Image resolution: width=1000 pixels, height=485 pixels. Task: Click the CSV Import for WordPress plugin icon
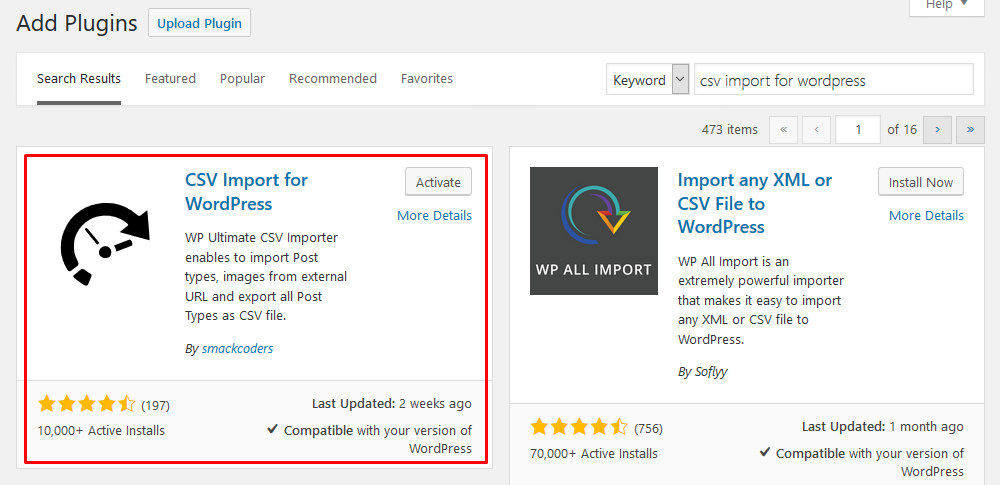coord(105,244)
